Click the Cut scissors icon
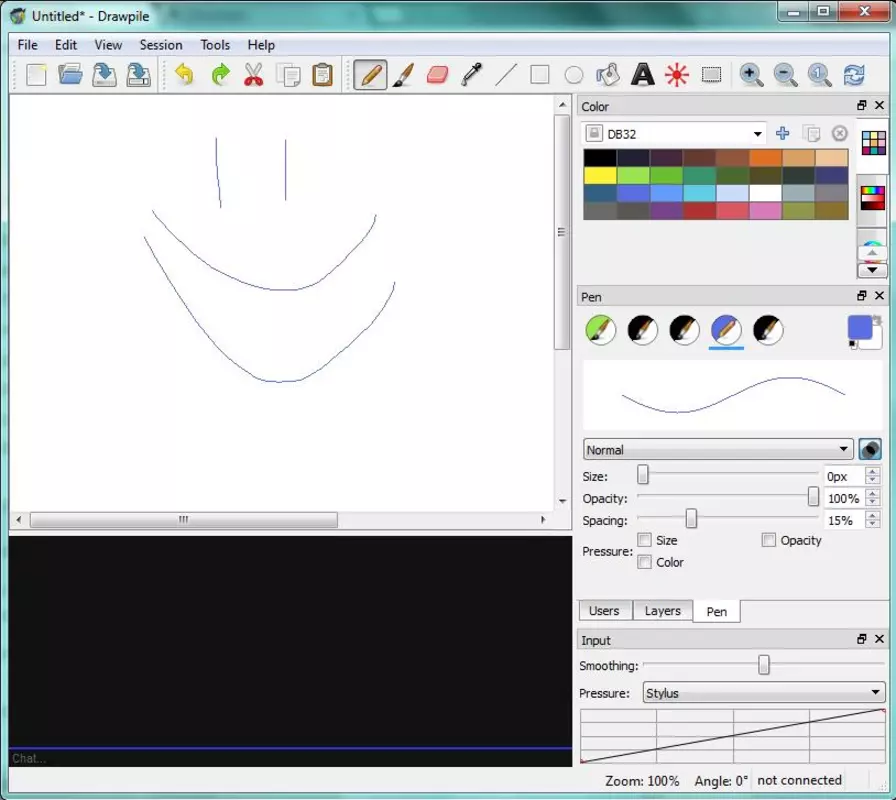 coord(254,75)
